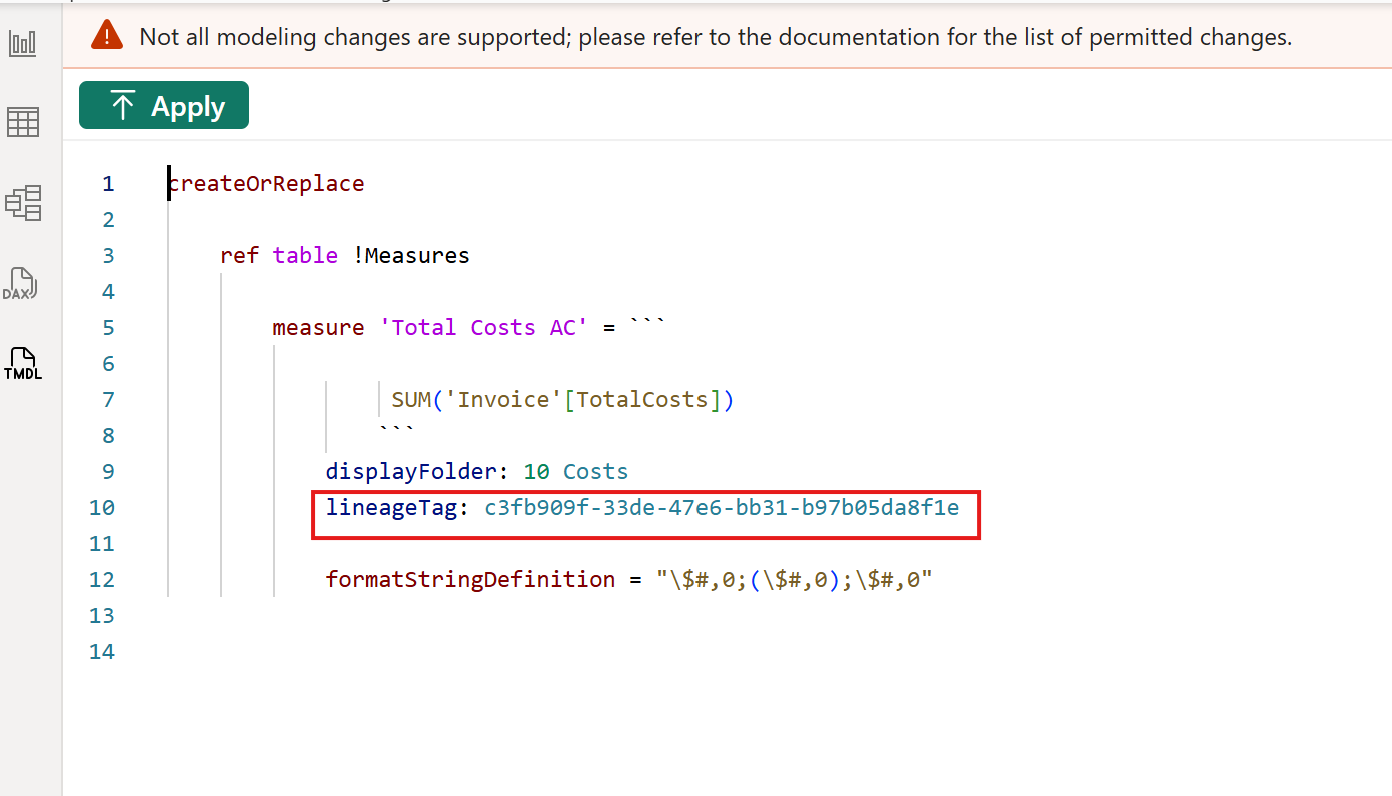Select the 'Total Costs AC' measure name
The height and width of the screenshot is (796, 1392).
[x=484, y=327]
